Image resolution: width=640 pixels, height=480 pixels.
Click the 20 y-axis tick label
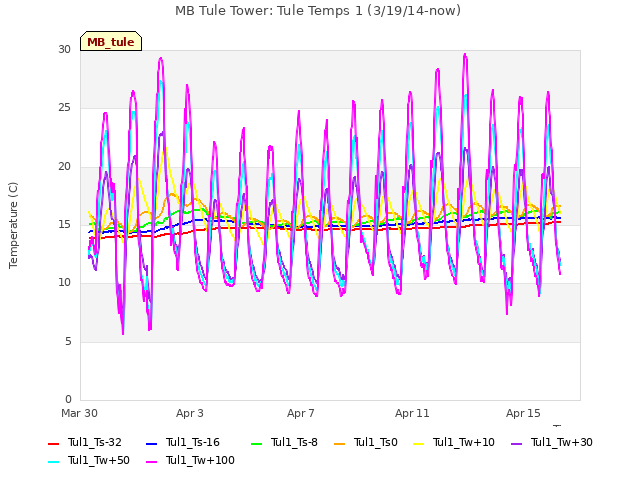[x=64, y=167]
